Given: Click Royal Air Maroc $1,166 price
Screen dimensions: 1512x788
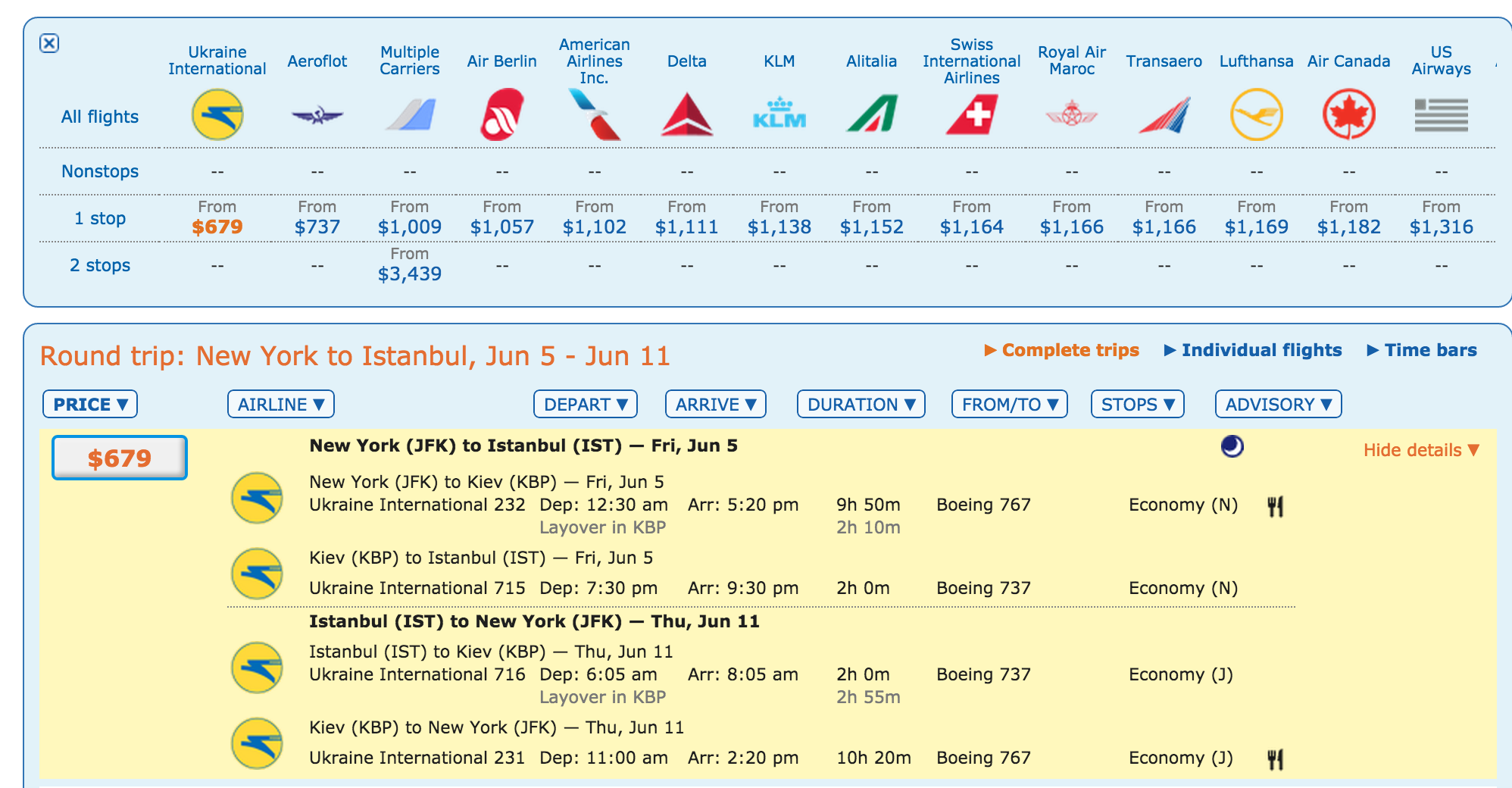Looking at the screenshot, I should pyautogui.click(x=1072, y=227).
